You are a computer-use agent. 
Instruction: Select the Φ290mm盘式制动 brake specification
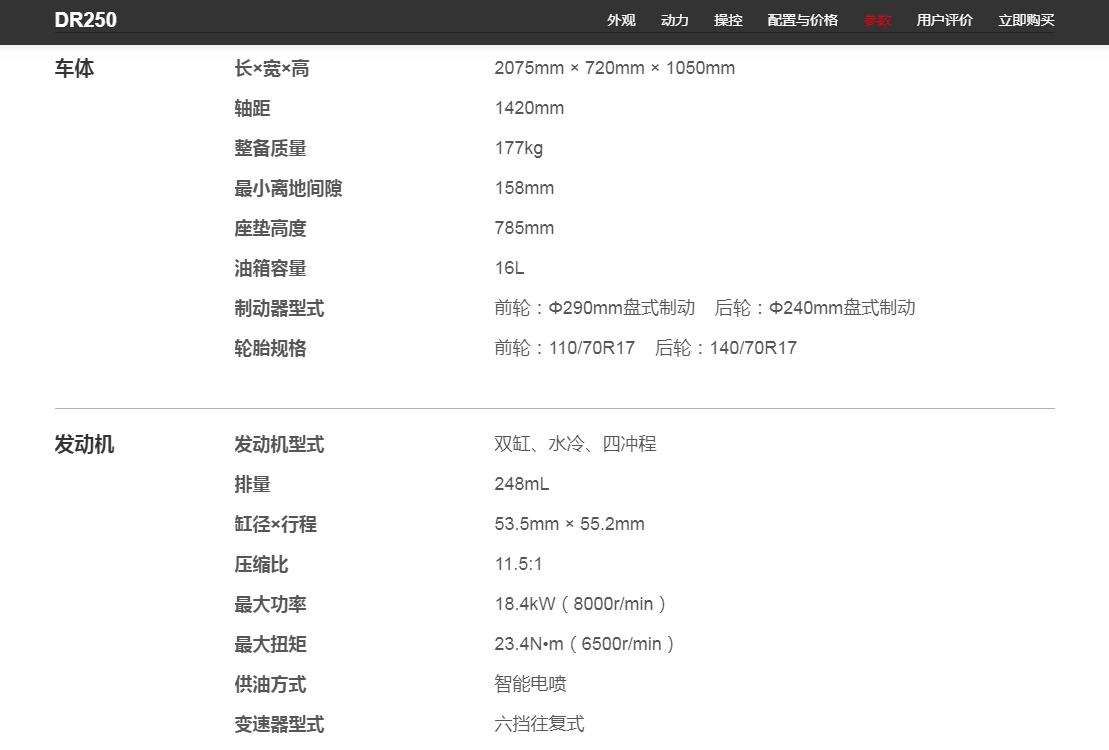[x=622, y=308]
